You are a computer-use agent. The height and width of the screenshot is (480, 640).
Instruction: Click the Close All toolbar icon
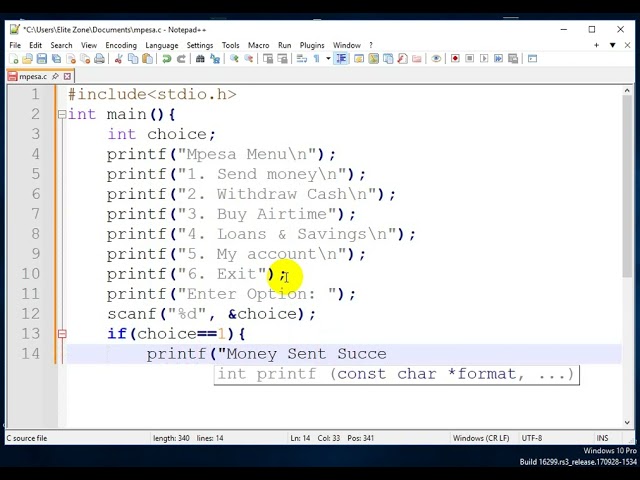(x=85, y=59)
